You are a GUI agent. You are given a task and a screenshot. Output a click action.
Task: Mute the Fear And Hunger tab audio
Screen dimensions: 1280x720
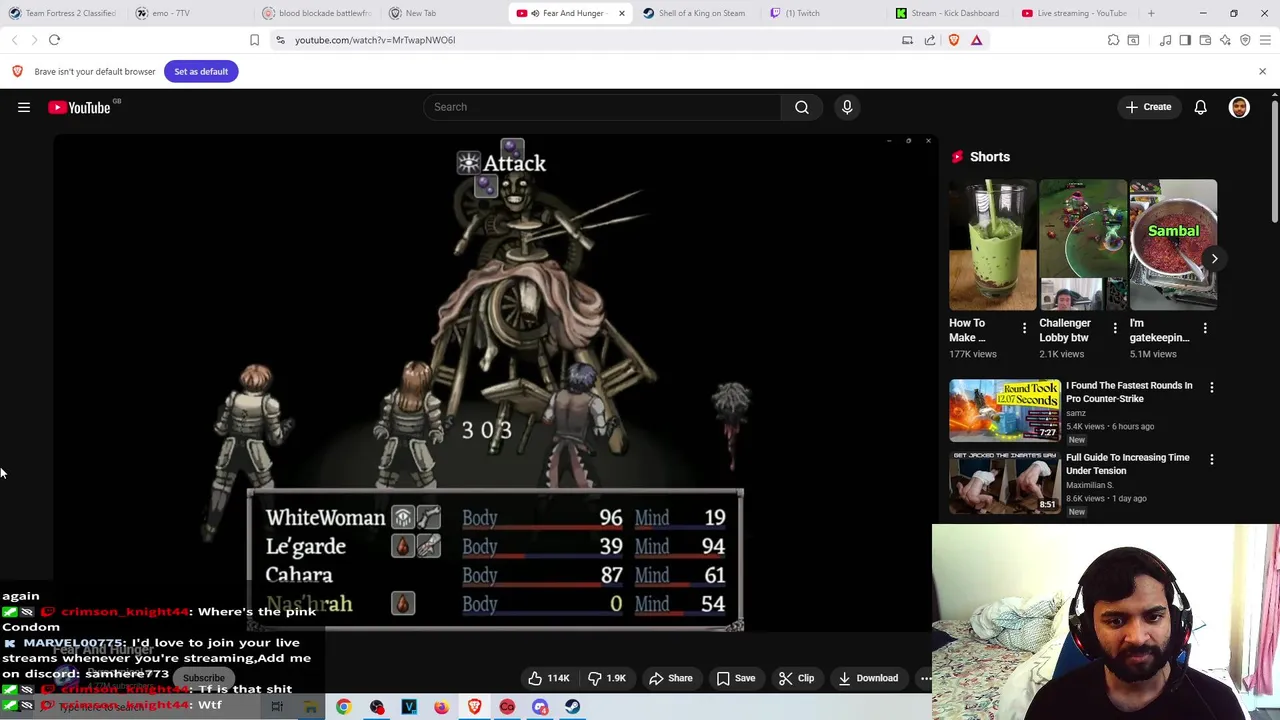pos(535,13)
